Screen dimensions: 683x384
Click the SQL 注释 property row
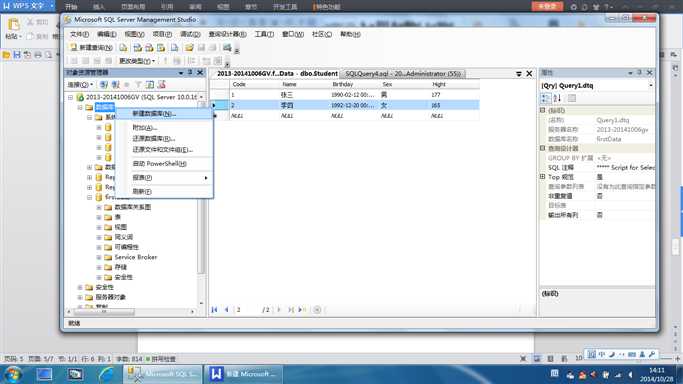(x=598, y=168)
